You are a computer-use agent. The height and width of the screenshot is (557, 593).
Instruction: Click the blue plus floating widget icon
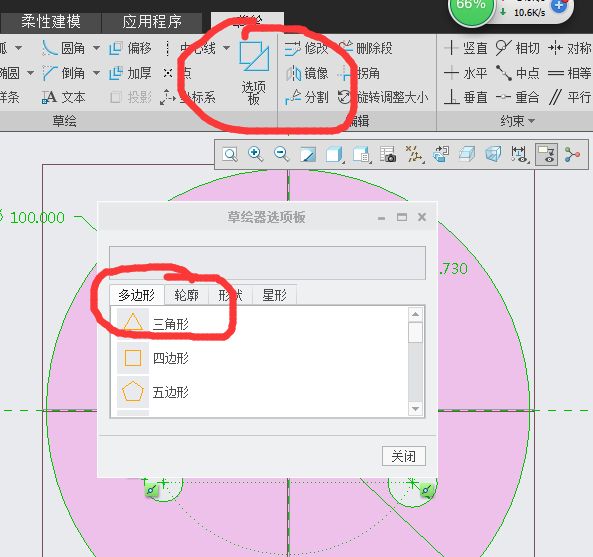coord(559,5)
